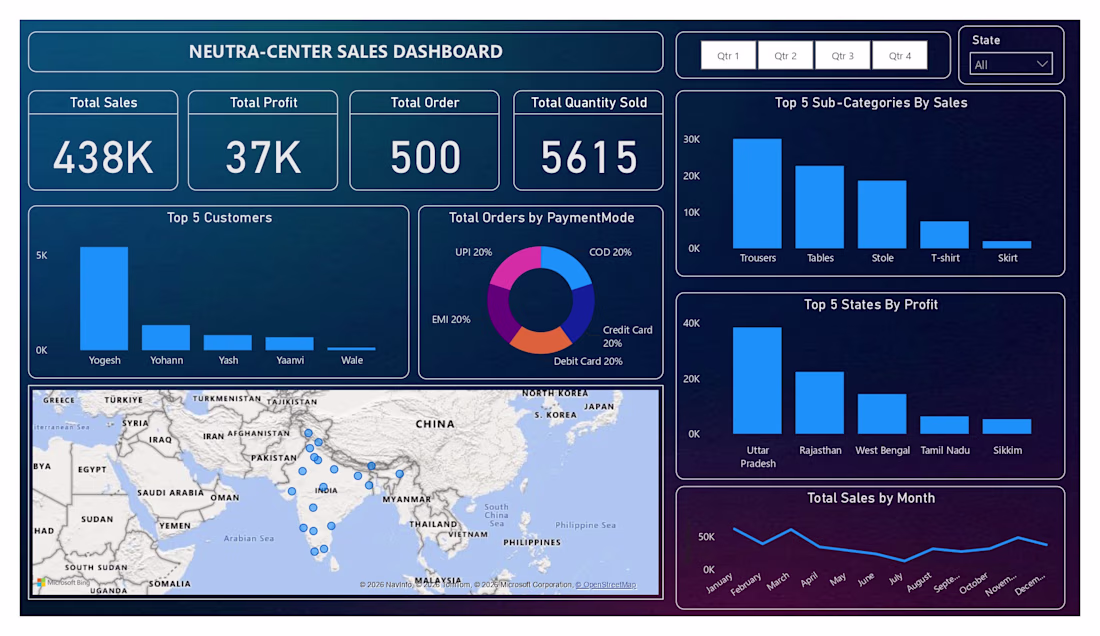Click the Wale label in Top 5 Customers

pyautogui.click(x=351, y=360)
